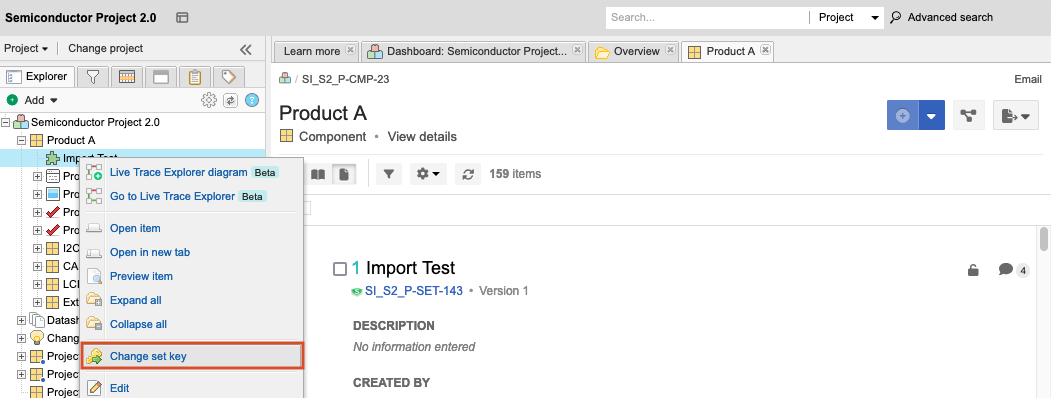This screenshot has height=398, width=1051.
Task: Choose Edit from context menu
Action: tap(193, 388)
